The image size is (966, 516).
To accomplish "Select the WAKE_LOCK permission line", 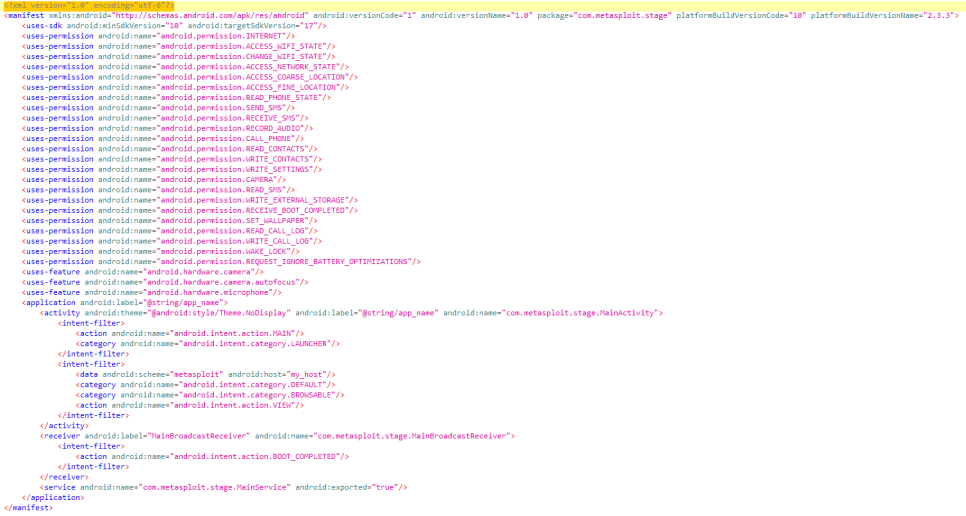I will [161, 252].
